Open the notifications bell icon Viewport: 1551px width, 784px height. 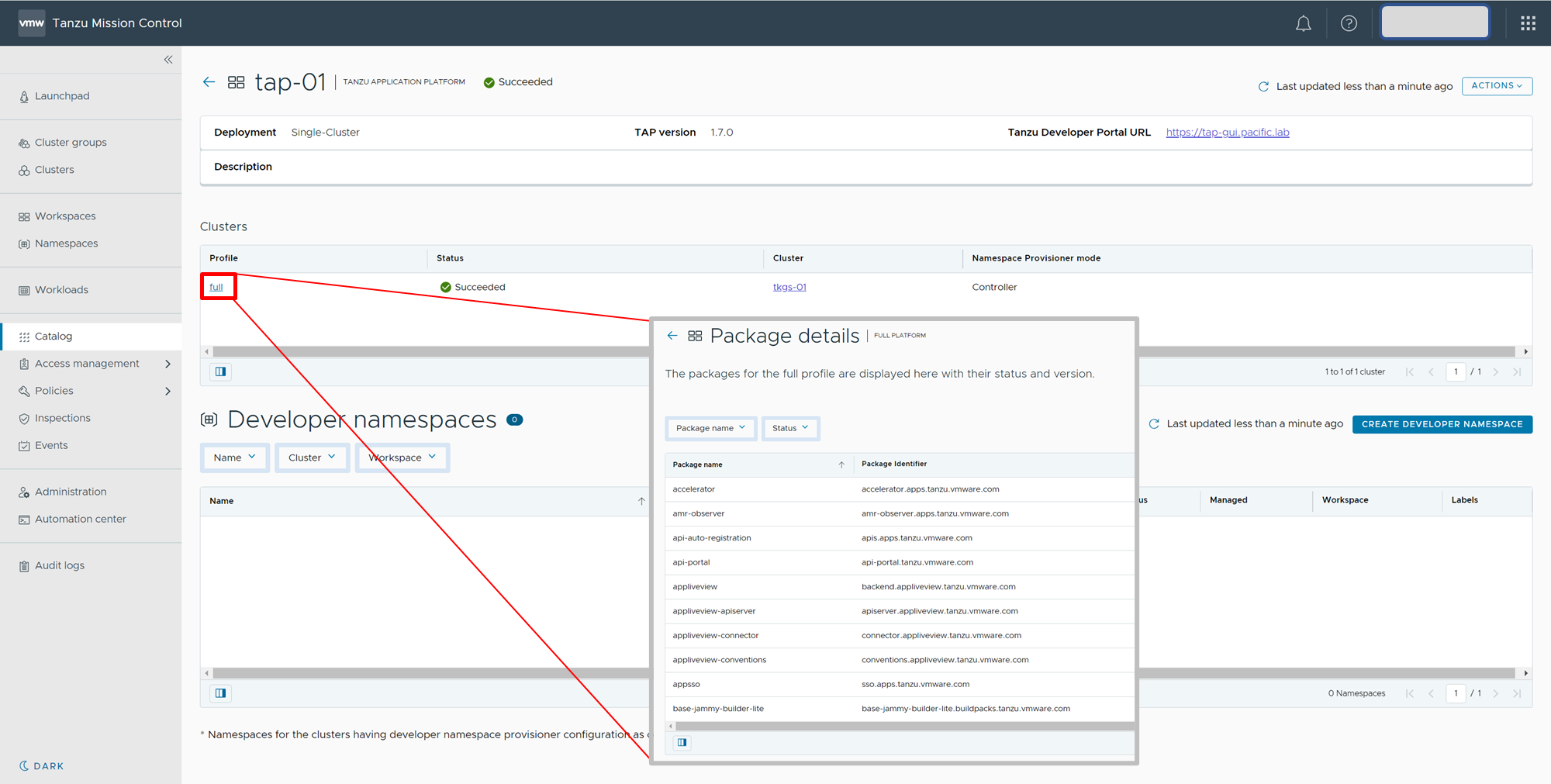[1303, 23]
